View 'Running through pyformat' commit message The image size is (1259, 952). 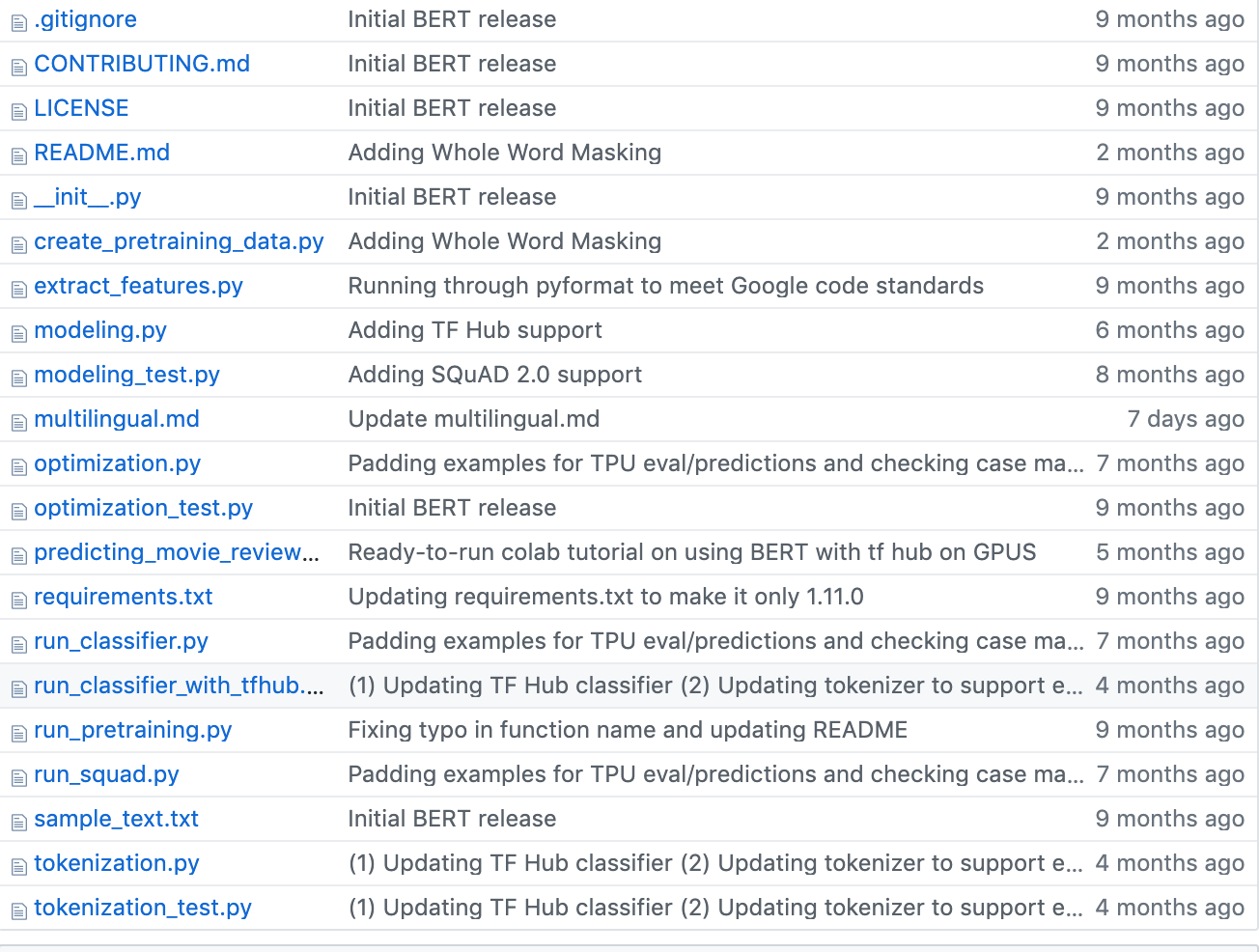[x=666, y=286]
